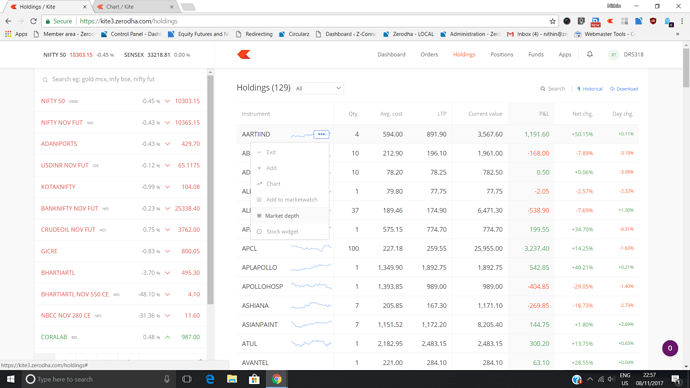
Task: Sort by Day chg. column header
Action: click(623, 114)
